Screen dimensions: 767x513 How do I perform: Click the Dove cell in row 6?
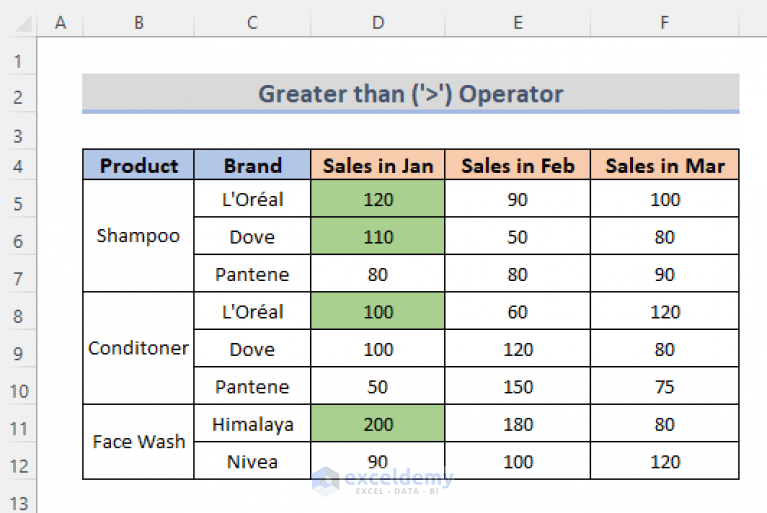[252, 236]
